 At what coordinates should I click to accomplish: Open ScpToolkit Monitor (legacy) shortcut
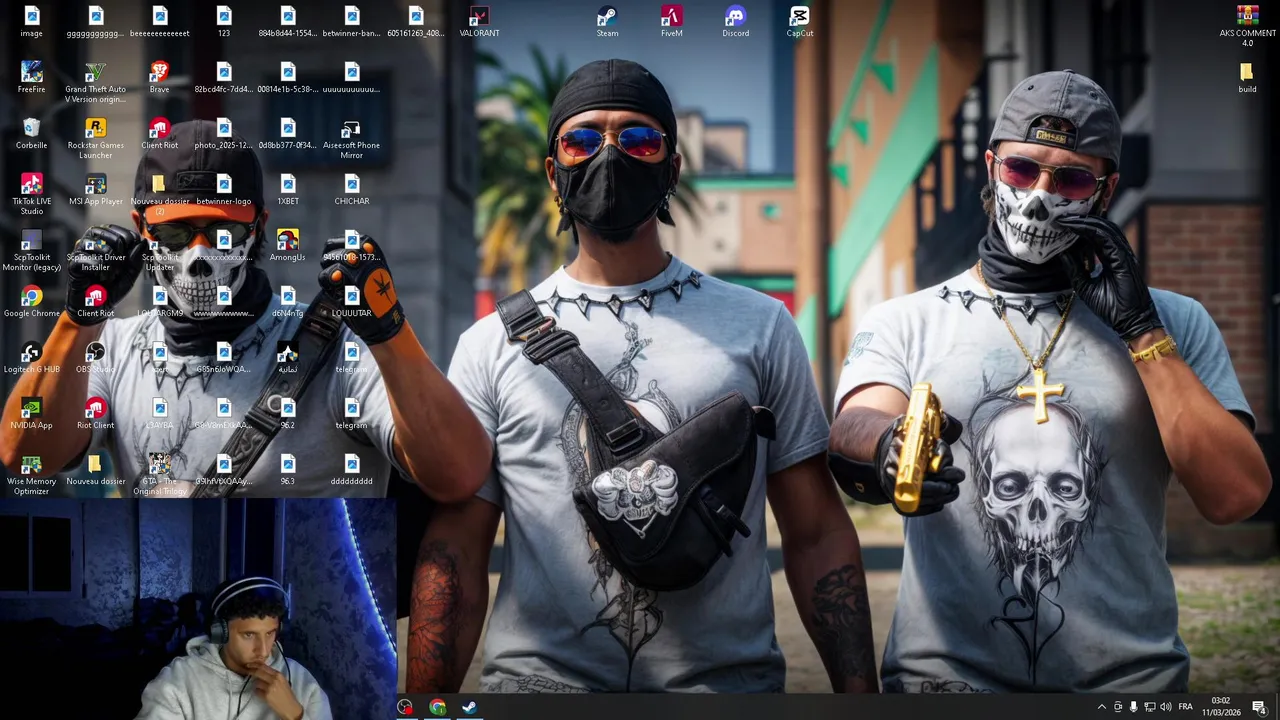[x=31, y=250]
